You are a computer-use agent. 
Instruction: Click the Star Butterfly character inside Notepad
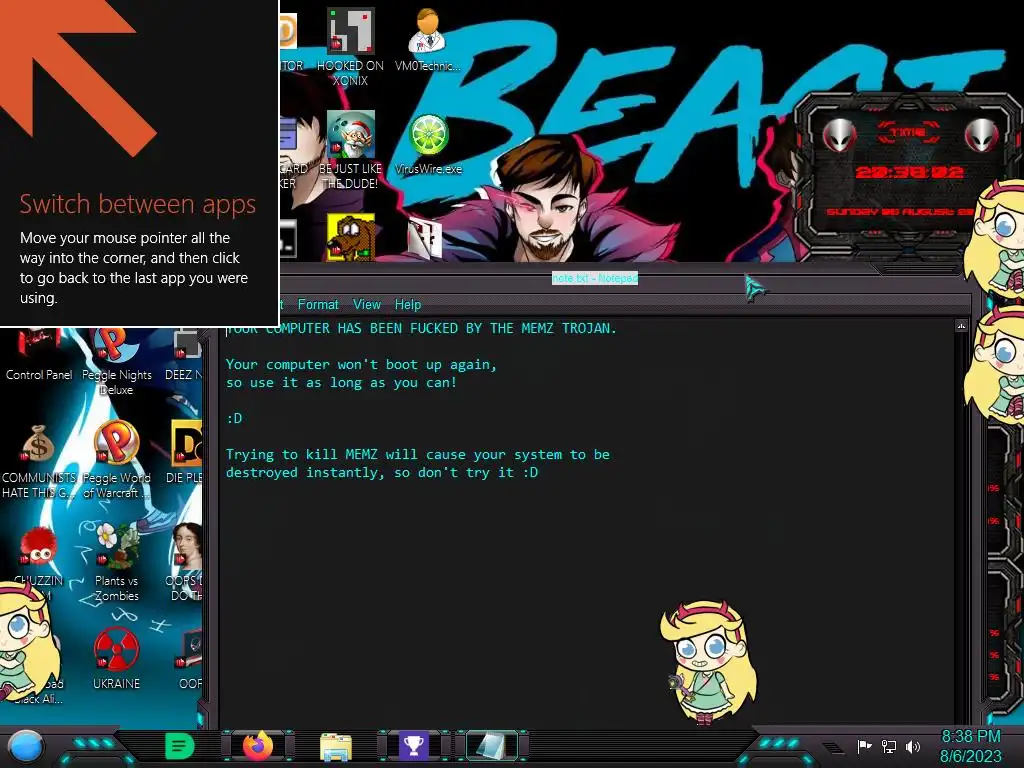click(709, 663)
